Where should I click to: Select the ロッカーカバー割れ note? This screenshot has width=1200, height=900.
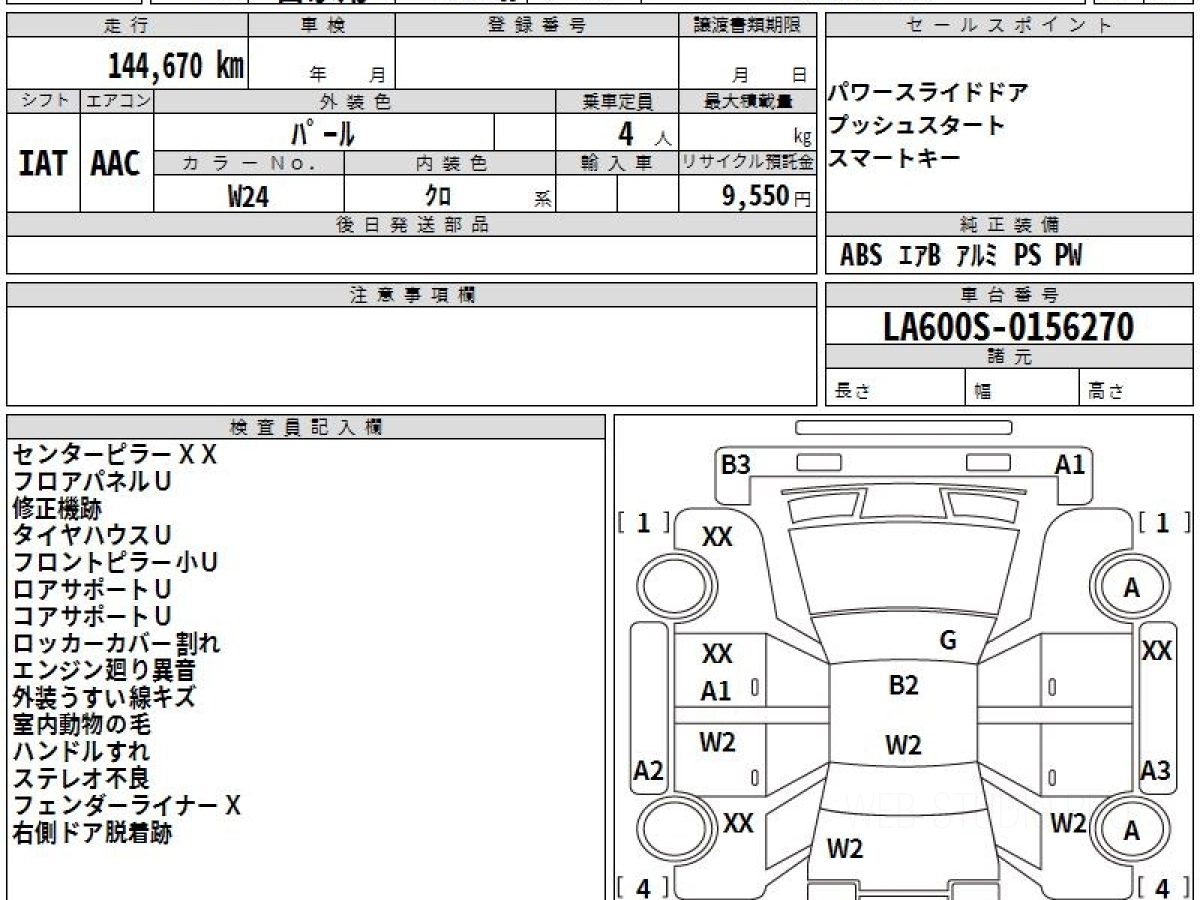(116, 644)
